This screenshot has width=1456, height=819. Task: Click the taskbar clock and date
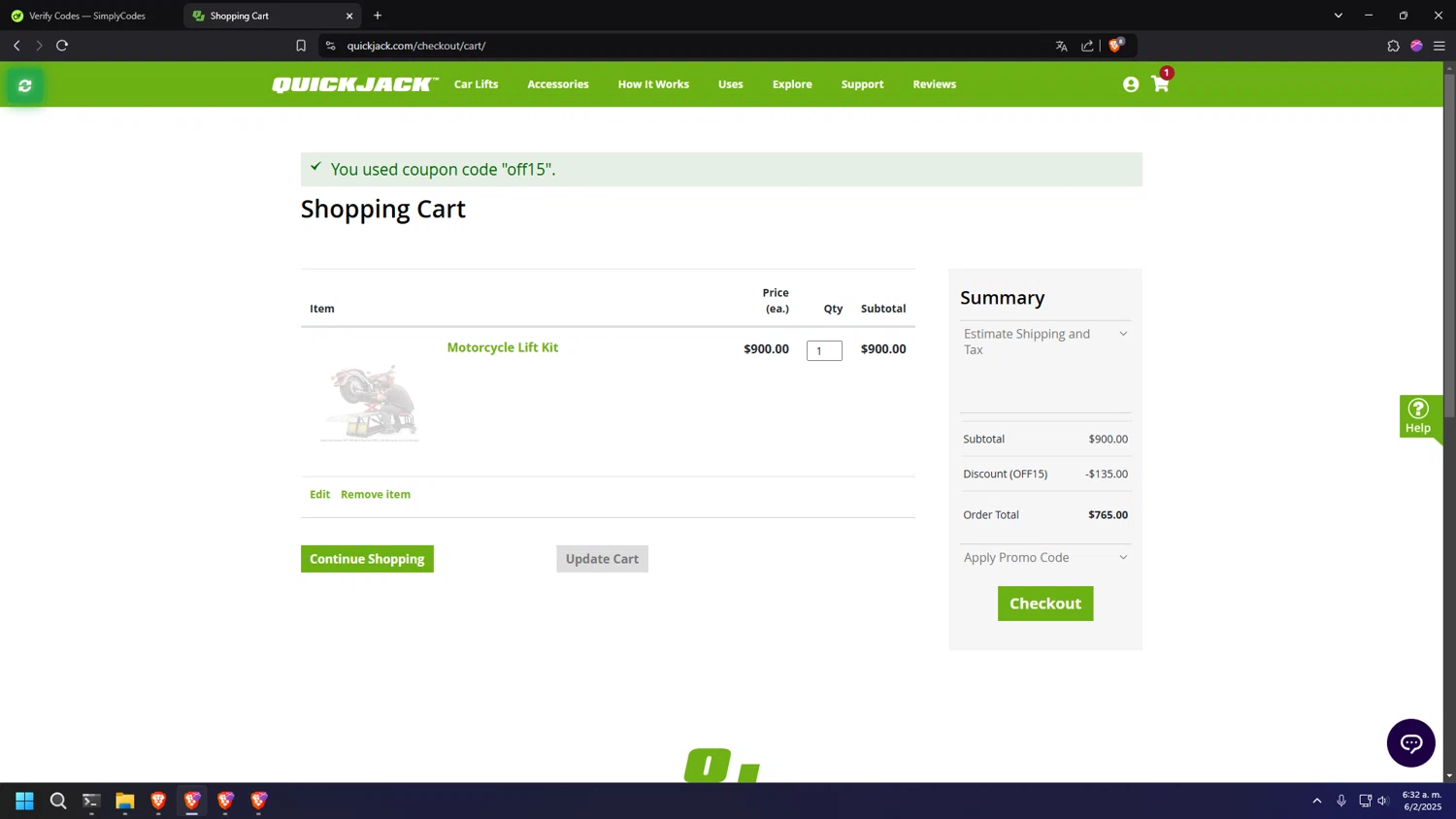[x=1422, y=801]
